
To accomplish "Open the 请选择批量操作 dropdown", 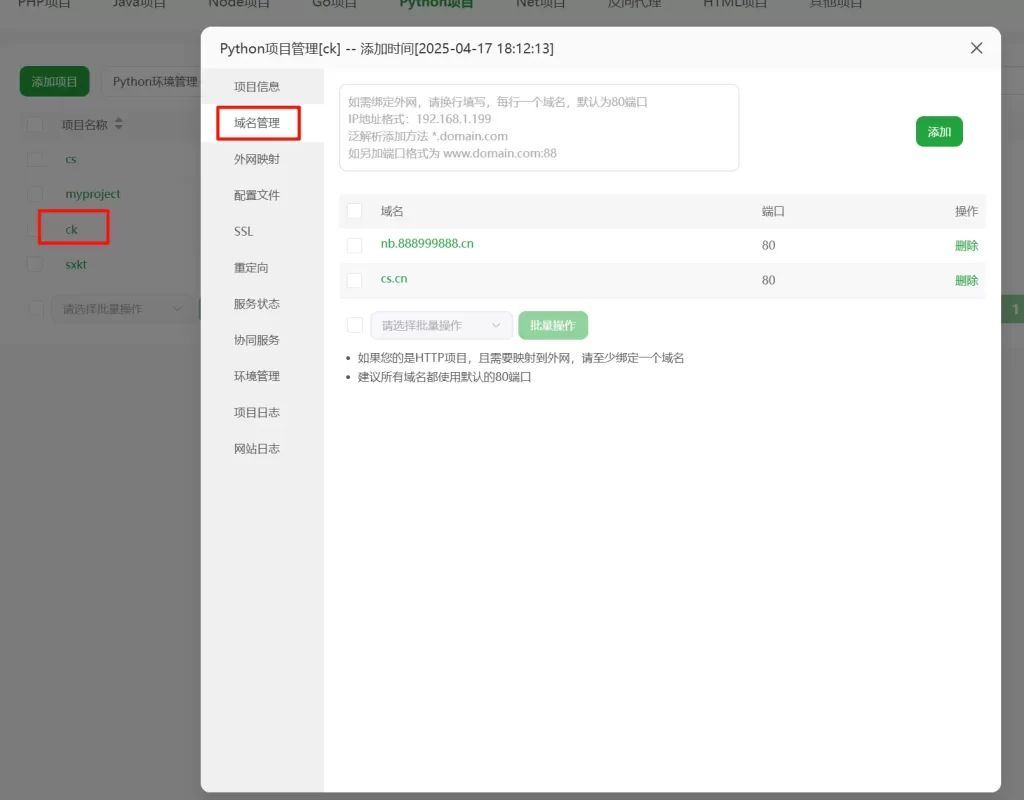I will pos(442,325).
